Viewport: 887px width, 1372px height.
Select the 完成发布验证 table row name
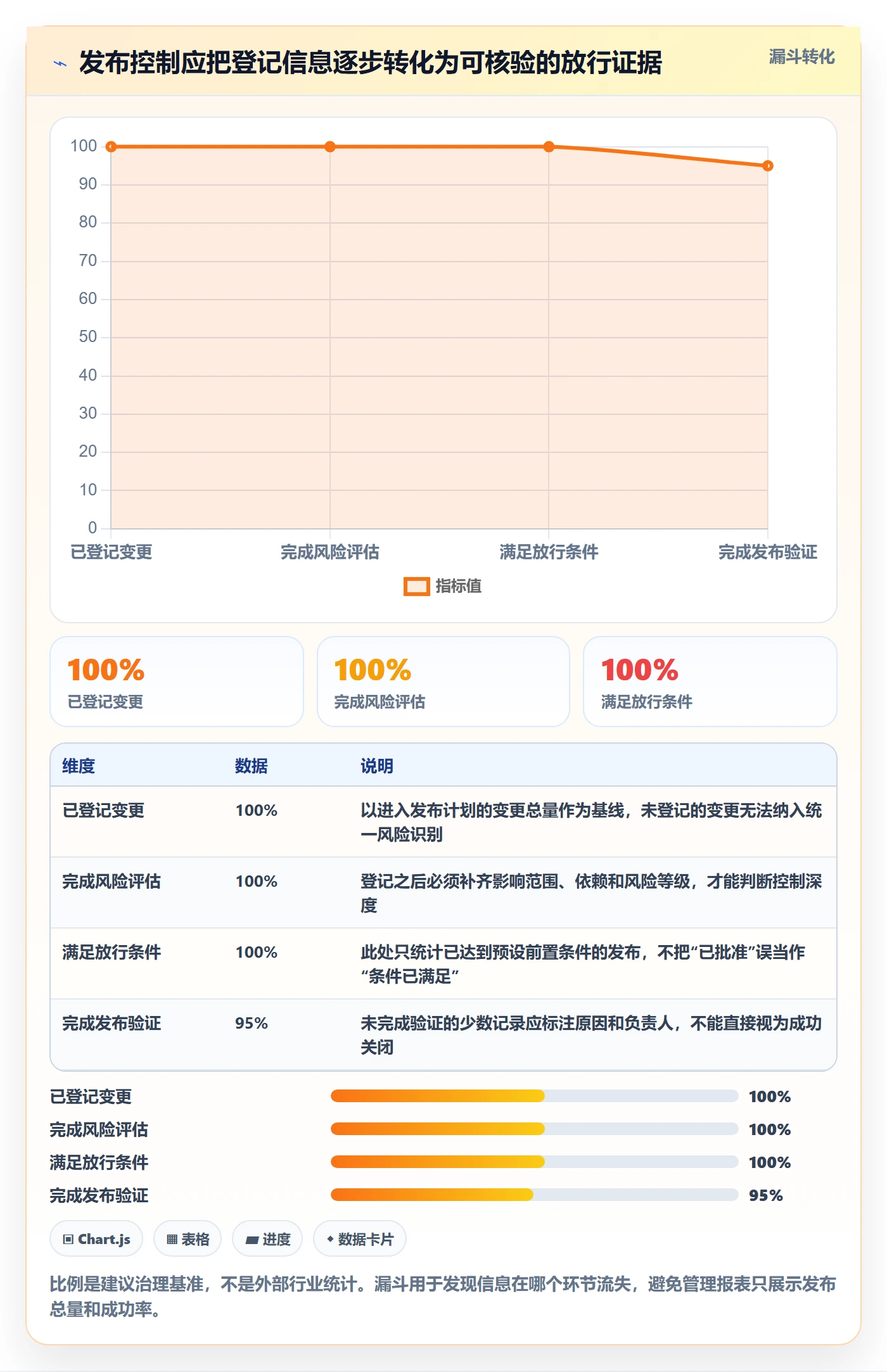point(112,1023)
